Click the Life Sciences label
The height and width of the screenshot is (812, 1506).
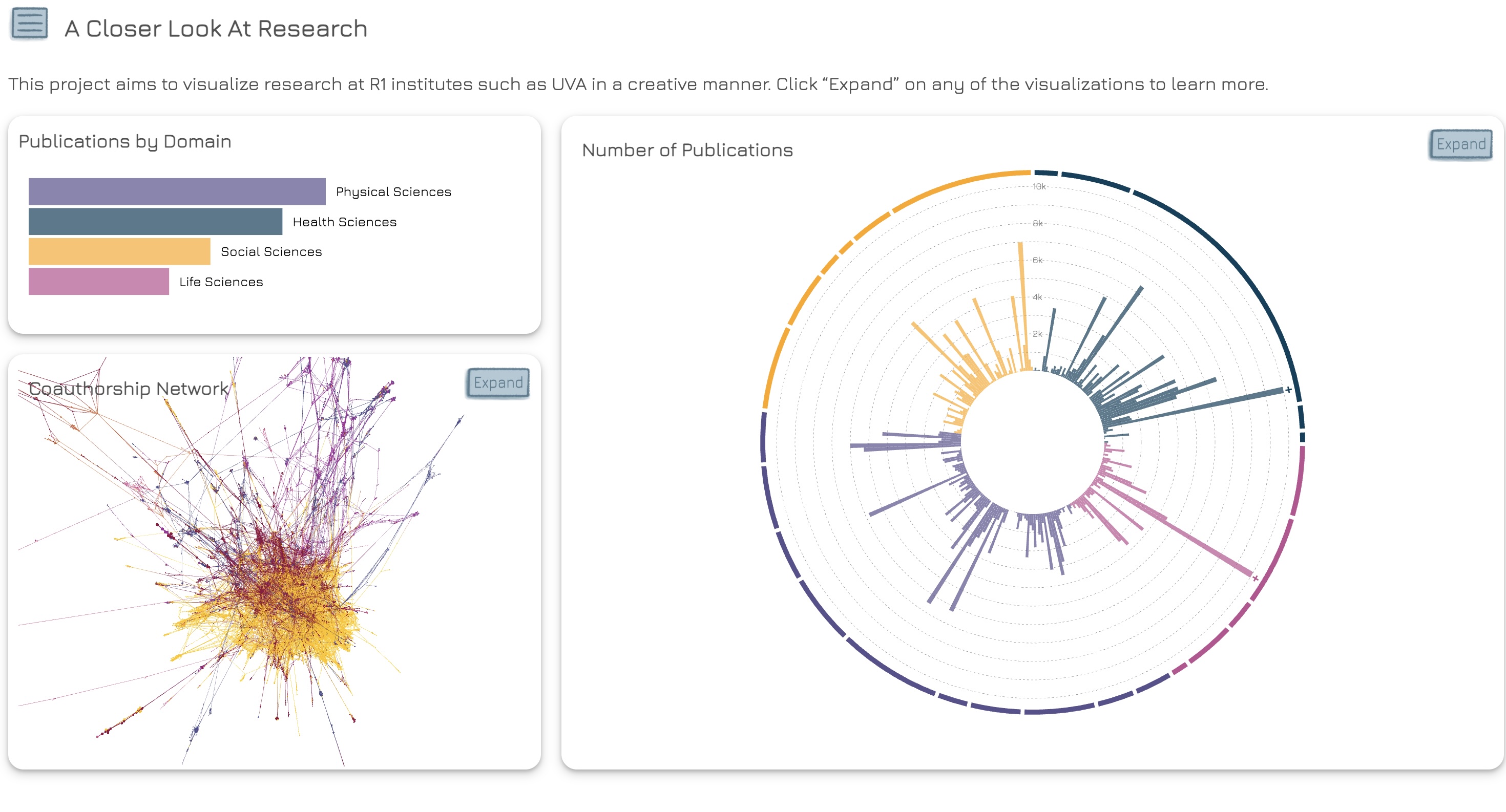221,282
